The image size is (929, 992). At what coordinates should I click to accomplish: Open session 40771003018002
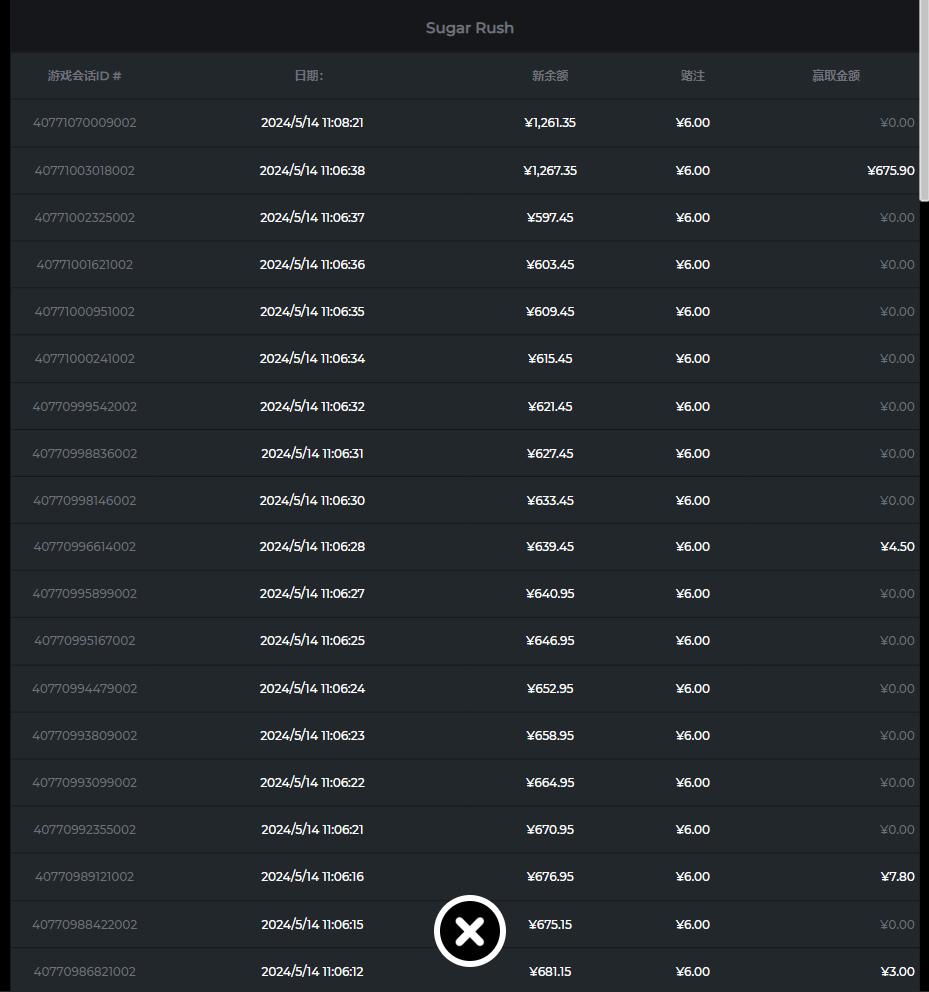click(x=85, y=171)
